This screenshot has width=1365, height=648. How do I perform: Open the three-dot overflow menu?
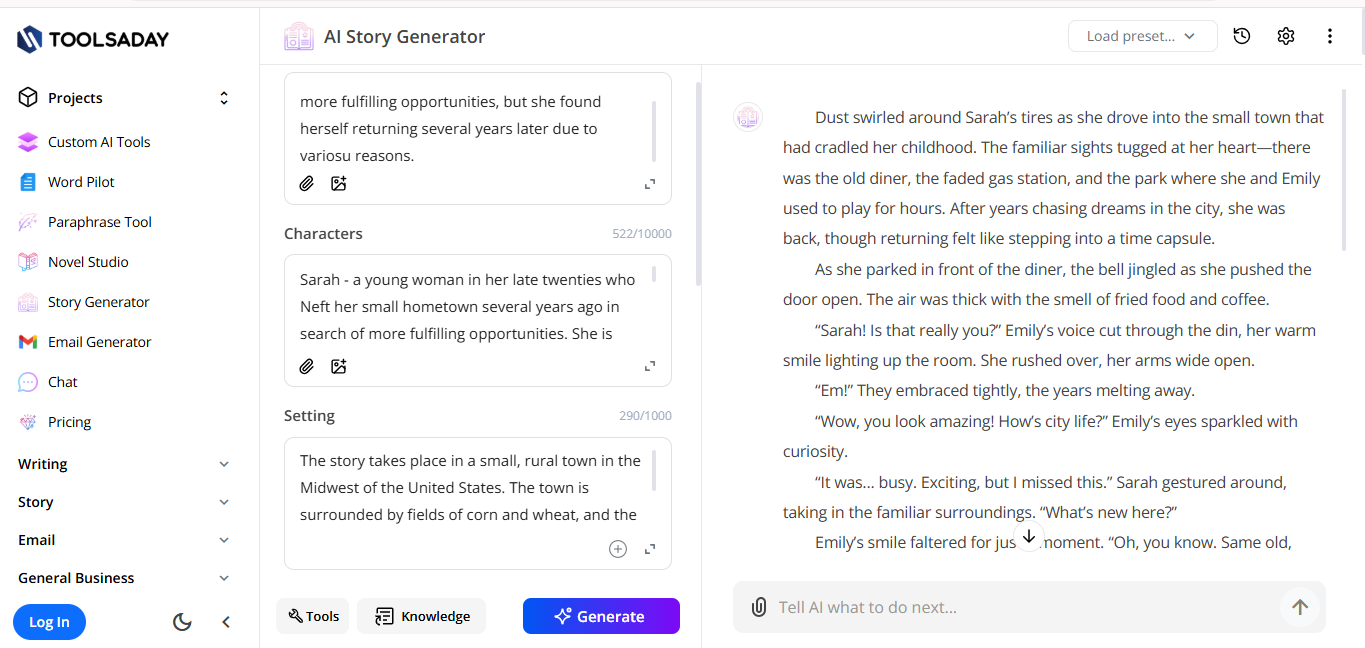(x=1330, y=35)
